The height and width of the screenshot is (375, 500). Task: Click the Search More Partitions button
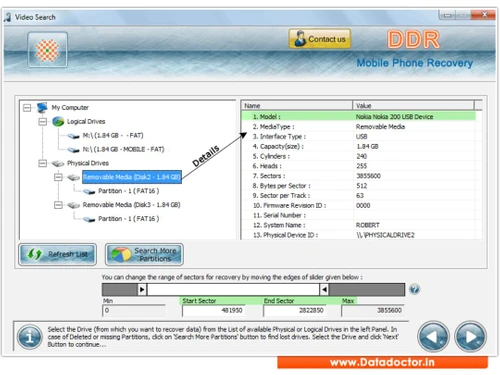pos(144,254)
